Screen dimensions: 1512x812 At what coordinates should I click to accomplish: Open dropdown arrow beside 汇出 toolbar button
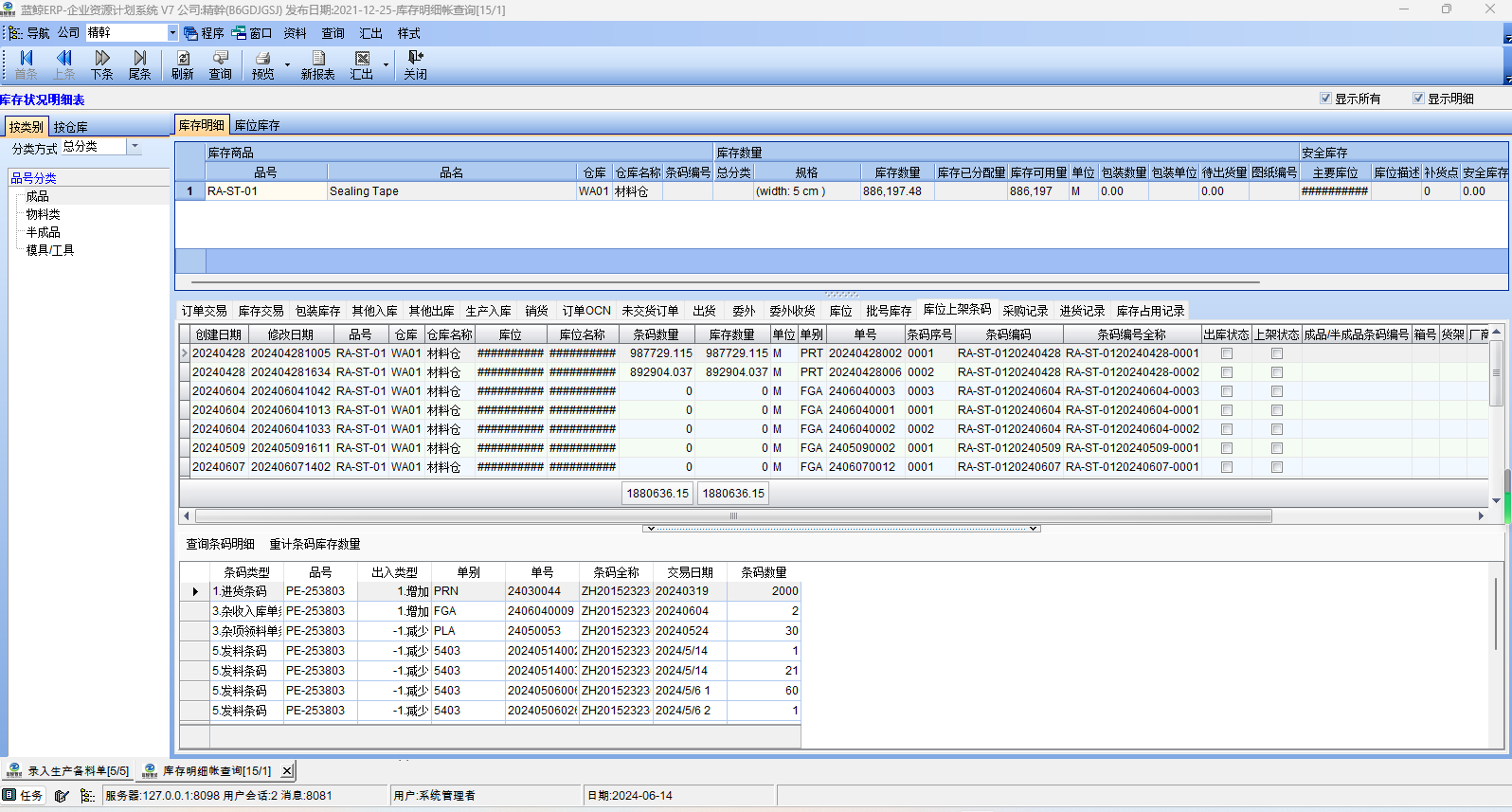point(386,64)
